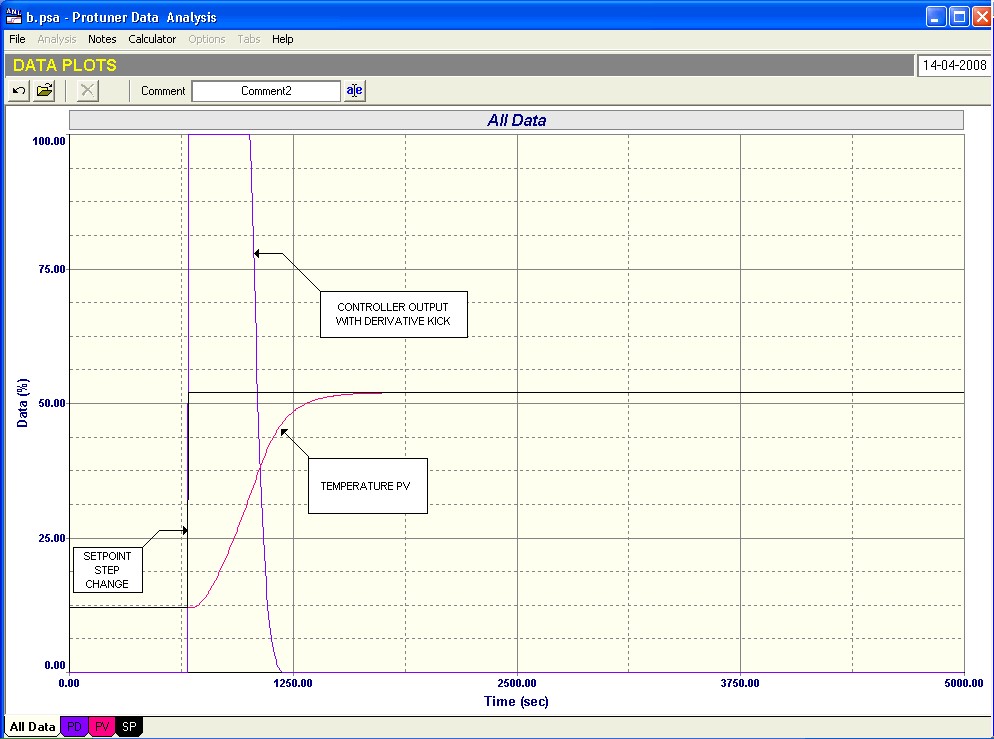Select the black SP tab
This screenshot has width=994, height=739.
[x=129, y=727]
